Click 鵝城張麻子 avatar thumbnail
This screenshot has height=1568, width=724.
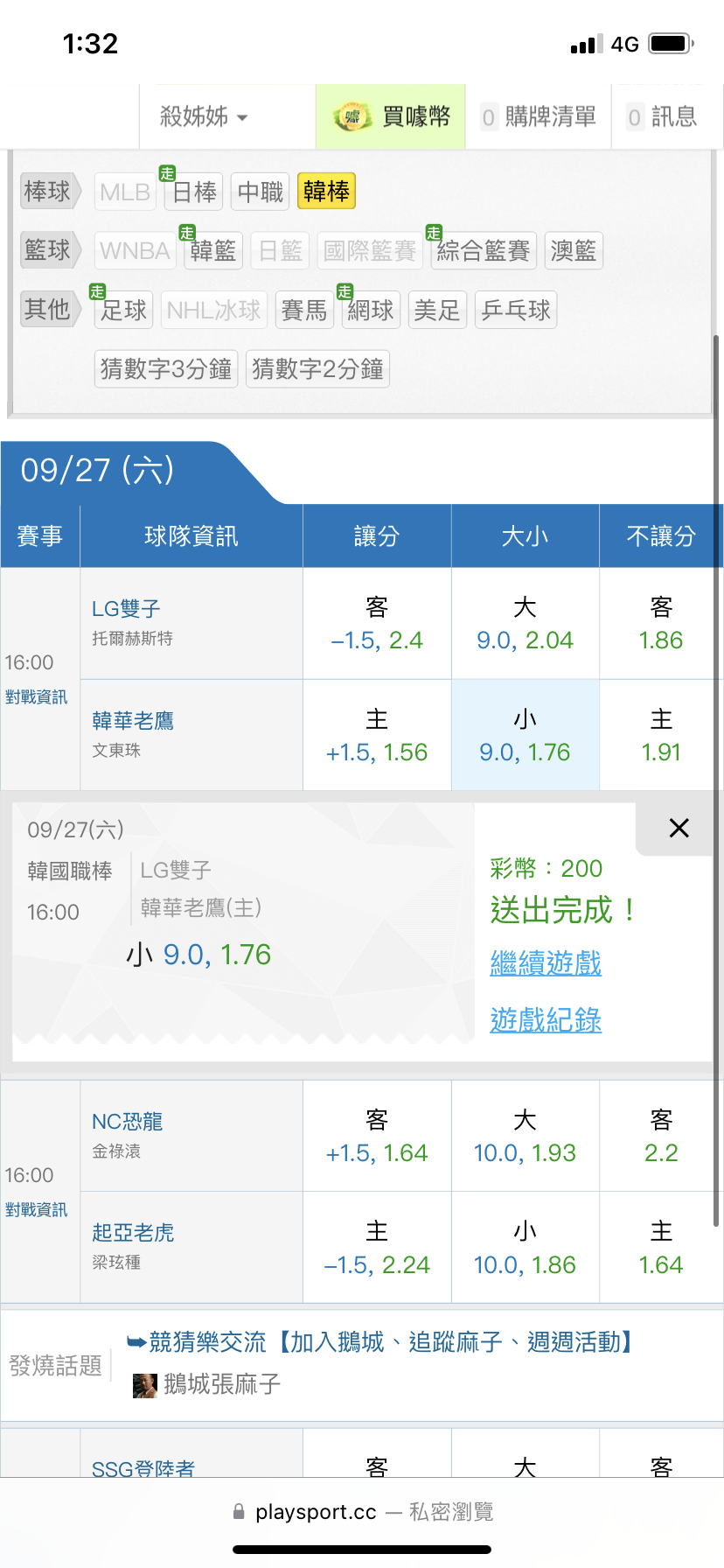[144, 1385]
